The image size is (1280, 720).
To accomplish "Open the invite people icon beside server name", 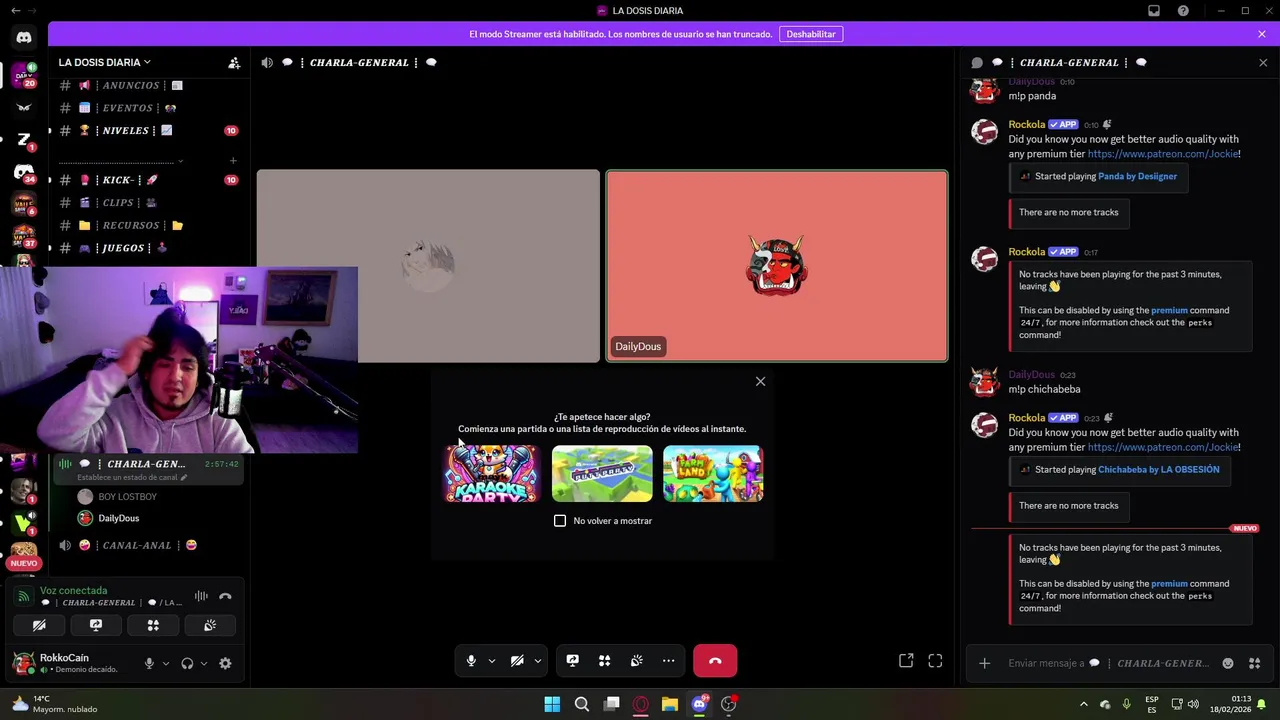I will click(234, 63).
